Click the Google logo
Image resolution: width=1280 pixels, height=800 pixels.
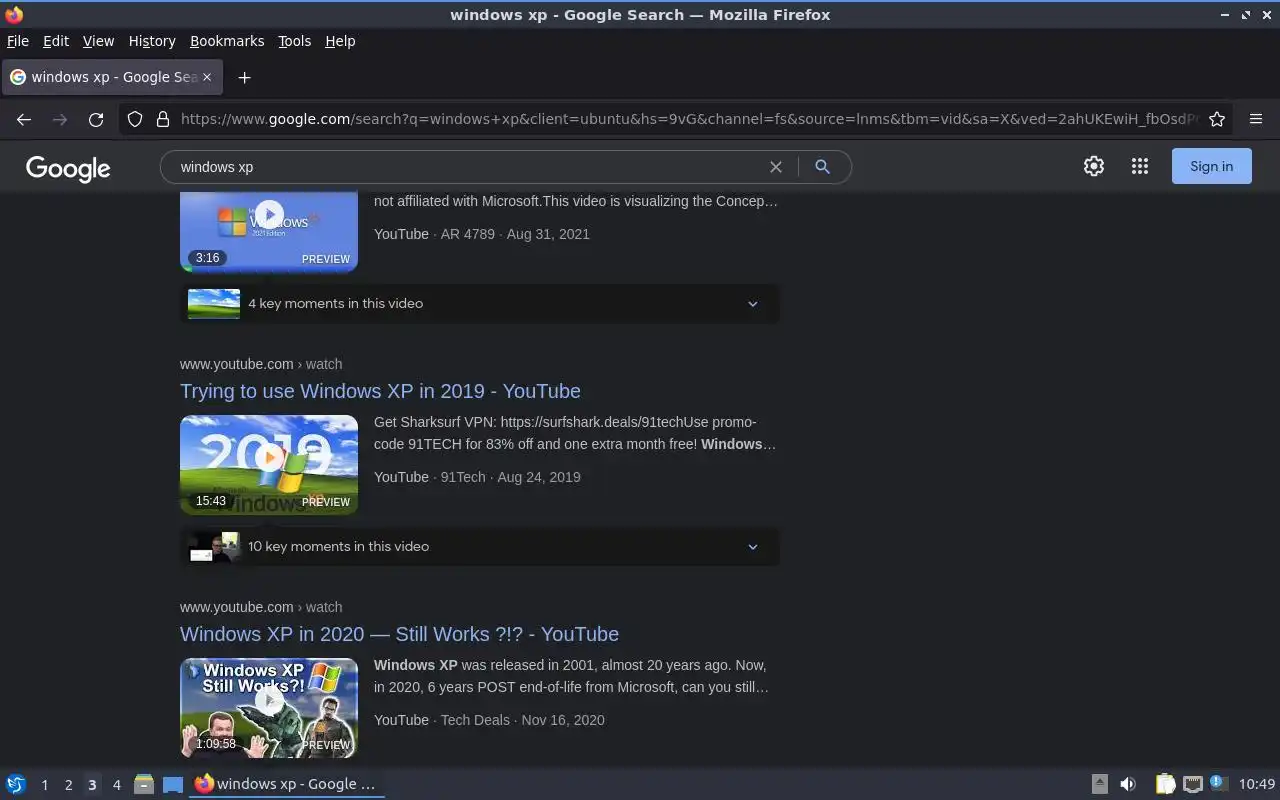pyautogui.click(x=68, y=168)
